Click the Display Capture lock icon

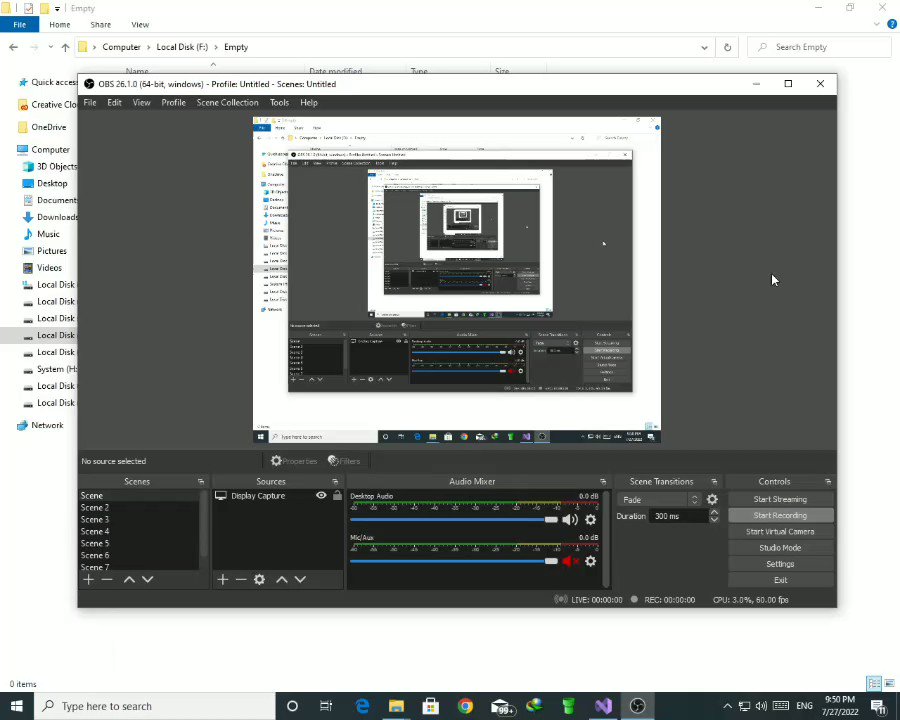(x=338, y=495)
